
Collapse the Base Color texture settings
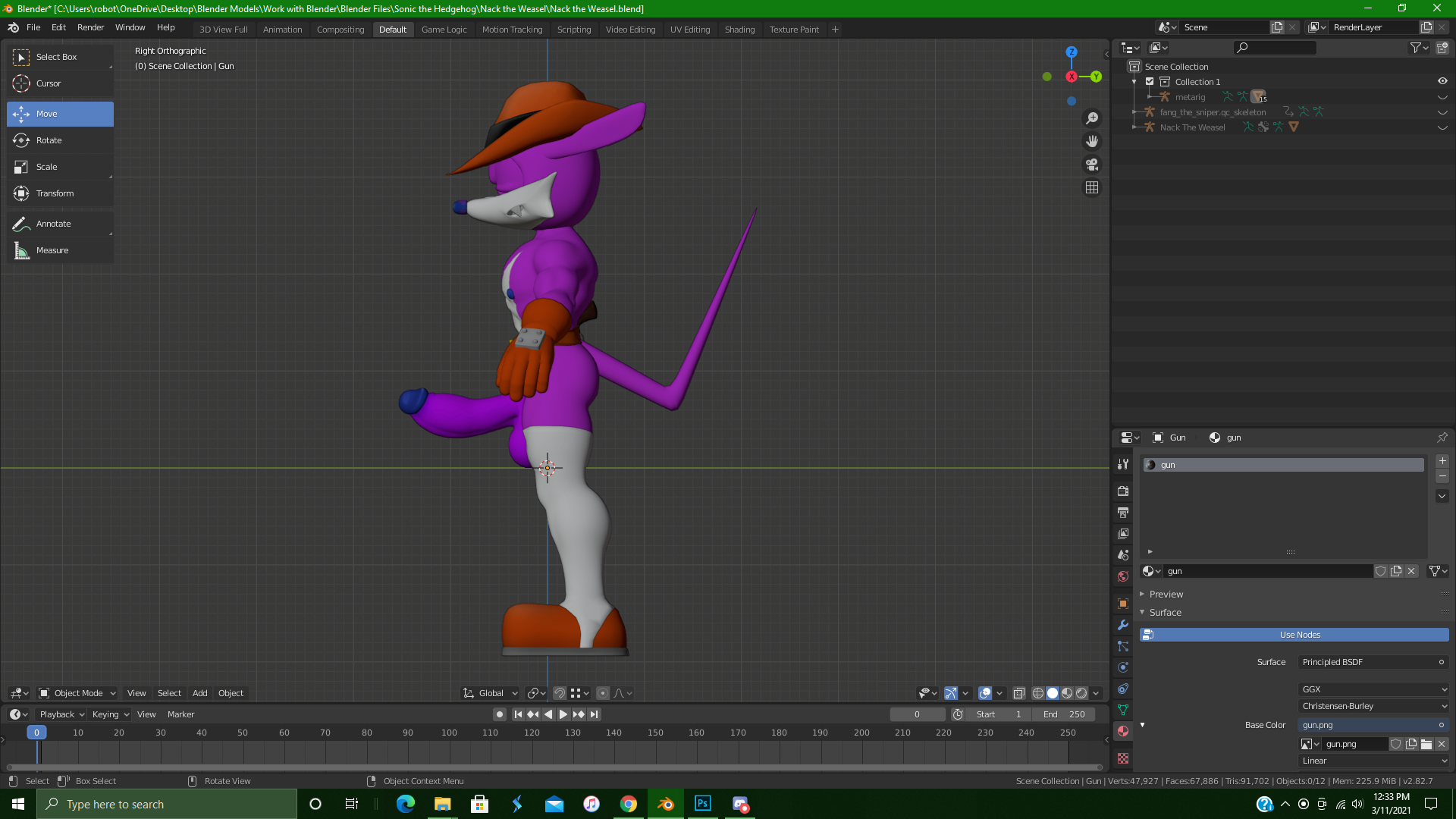[x=1142, y=725]
